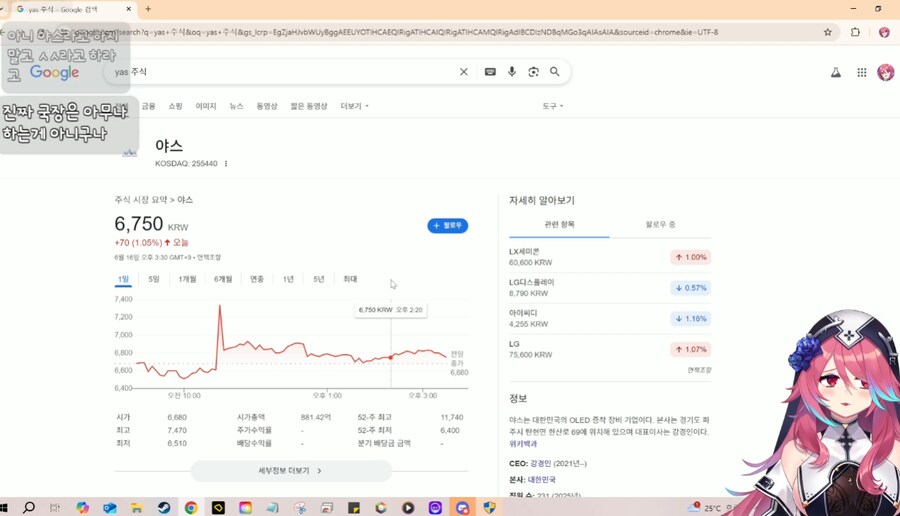This screenshot has height=516, width=900.
Task: Expand the 더보기 dropdown
Action: click(x=354, y=106)
